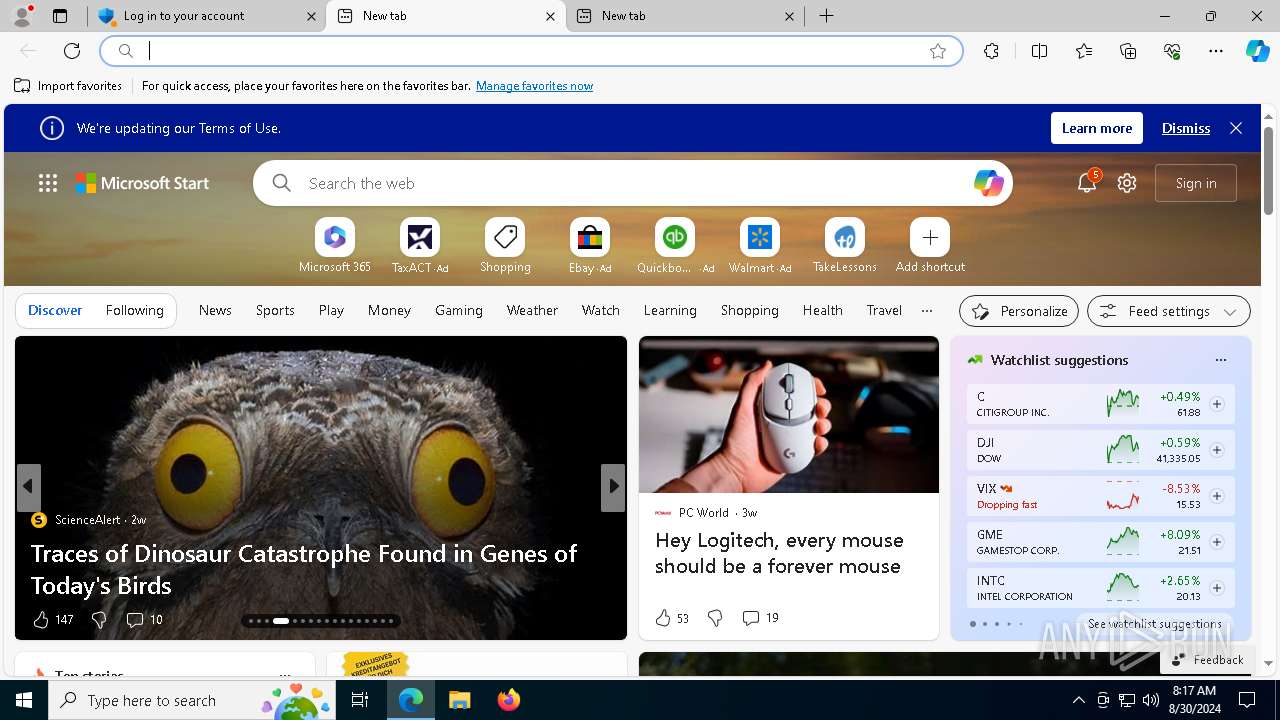Click Import favorites
1280x720 pixels.
point(68,86)
